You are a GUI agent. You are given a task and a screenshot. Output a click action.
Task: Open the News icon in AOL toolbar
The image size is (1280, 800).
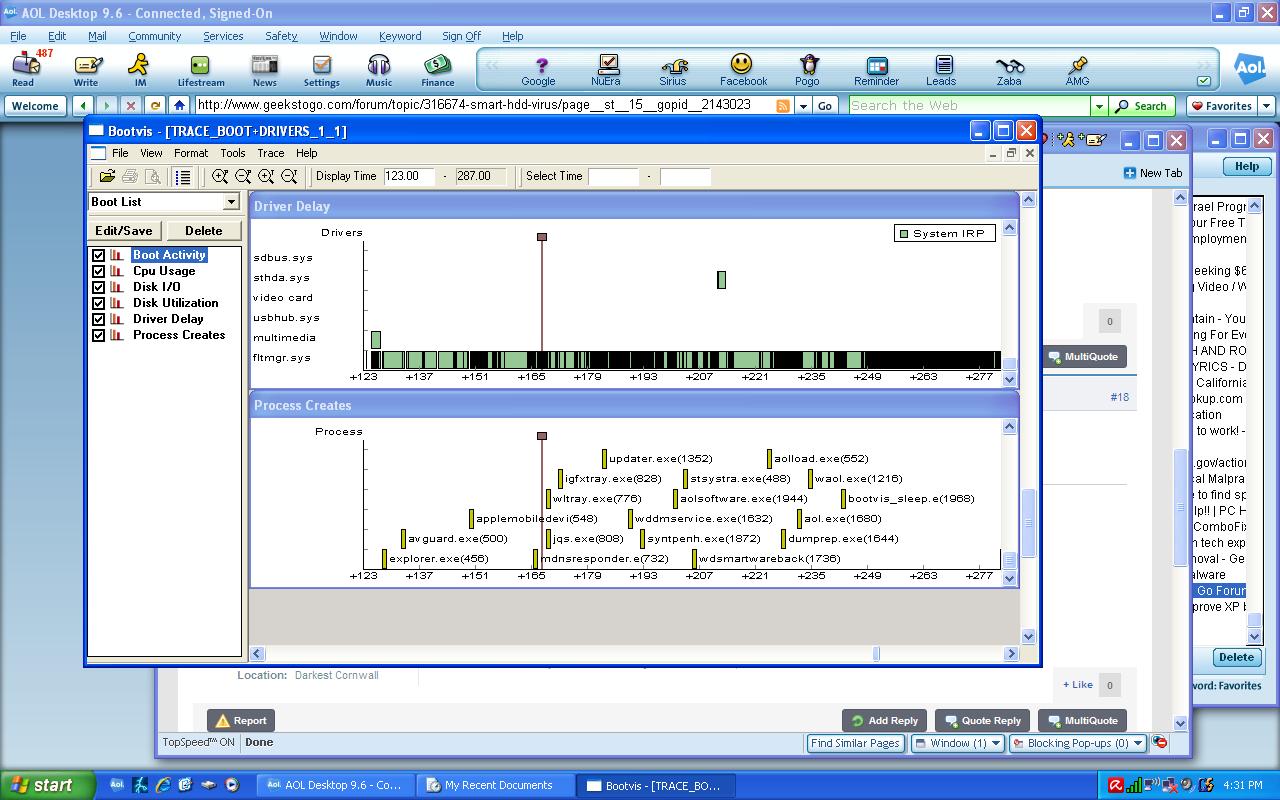click(264, 68)
